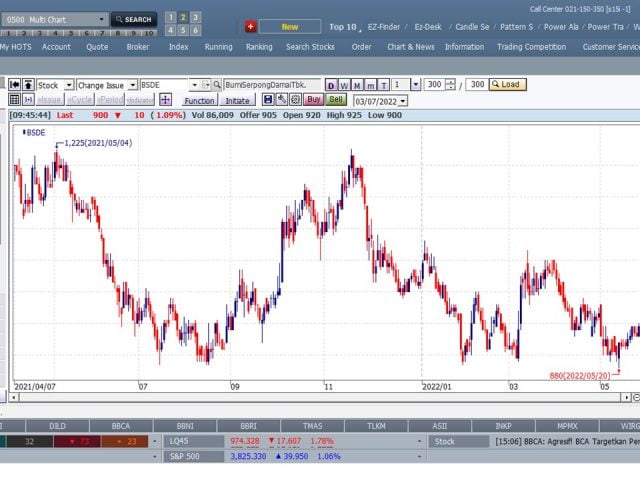Toggle Weekly period W button
Viewport: 640px width, 480px height.
(x=345, y=85)
